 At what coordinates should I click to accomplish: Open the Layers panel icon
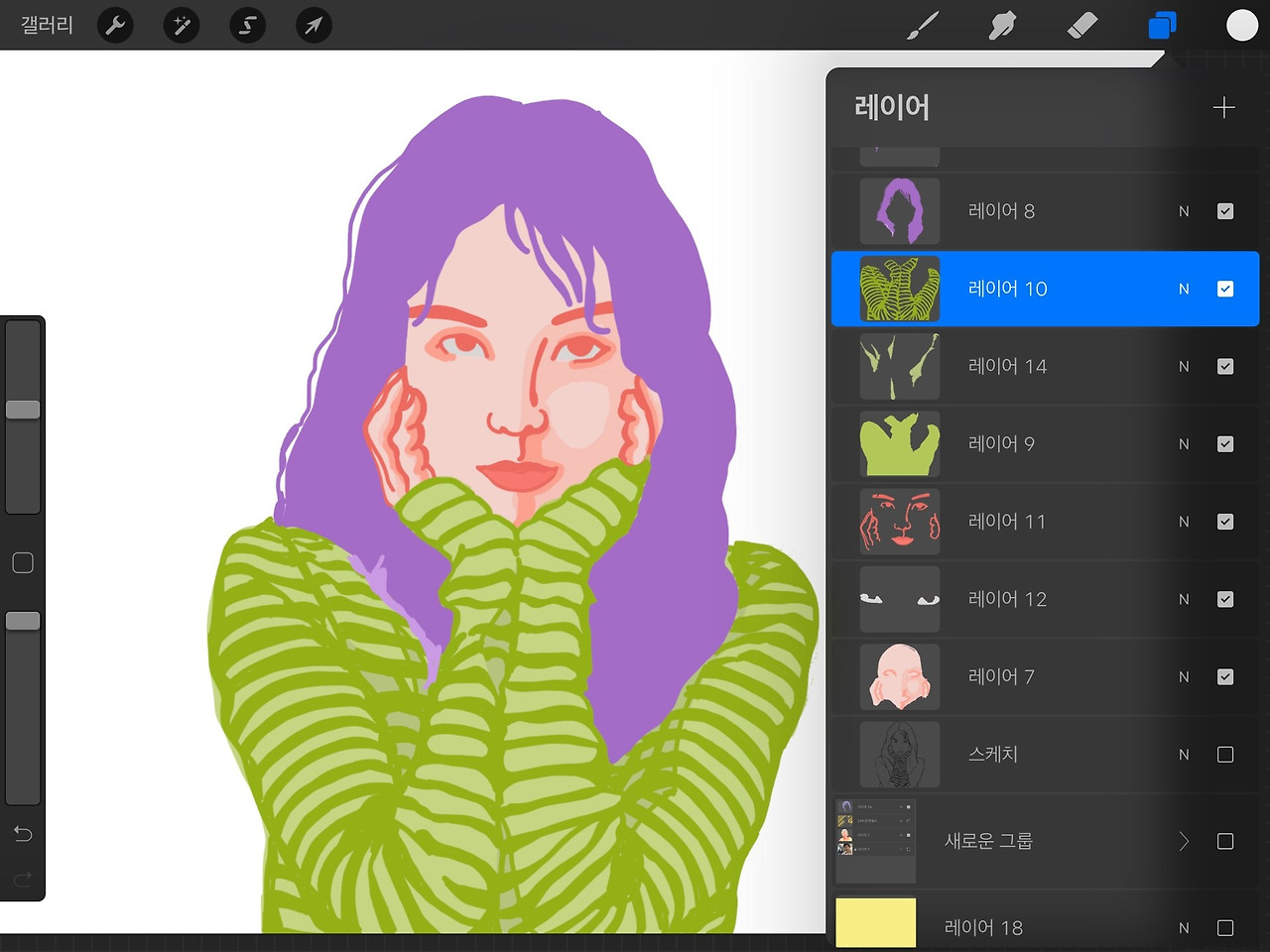pyautogui.click(x=1162, y=27)
